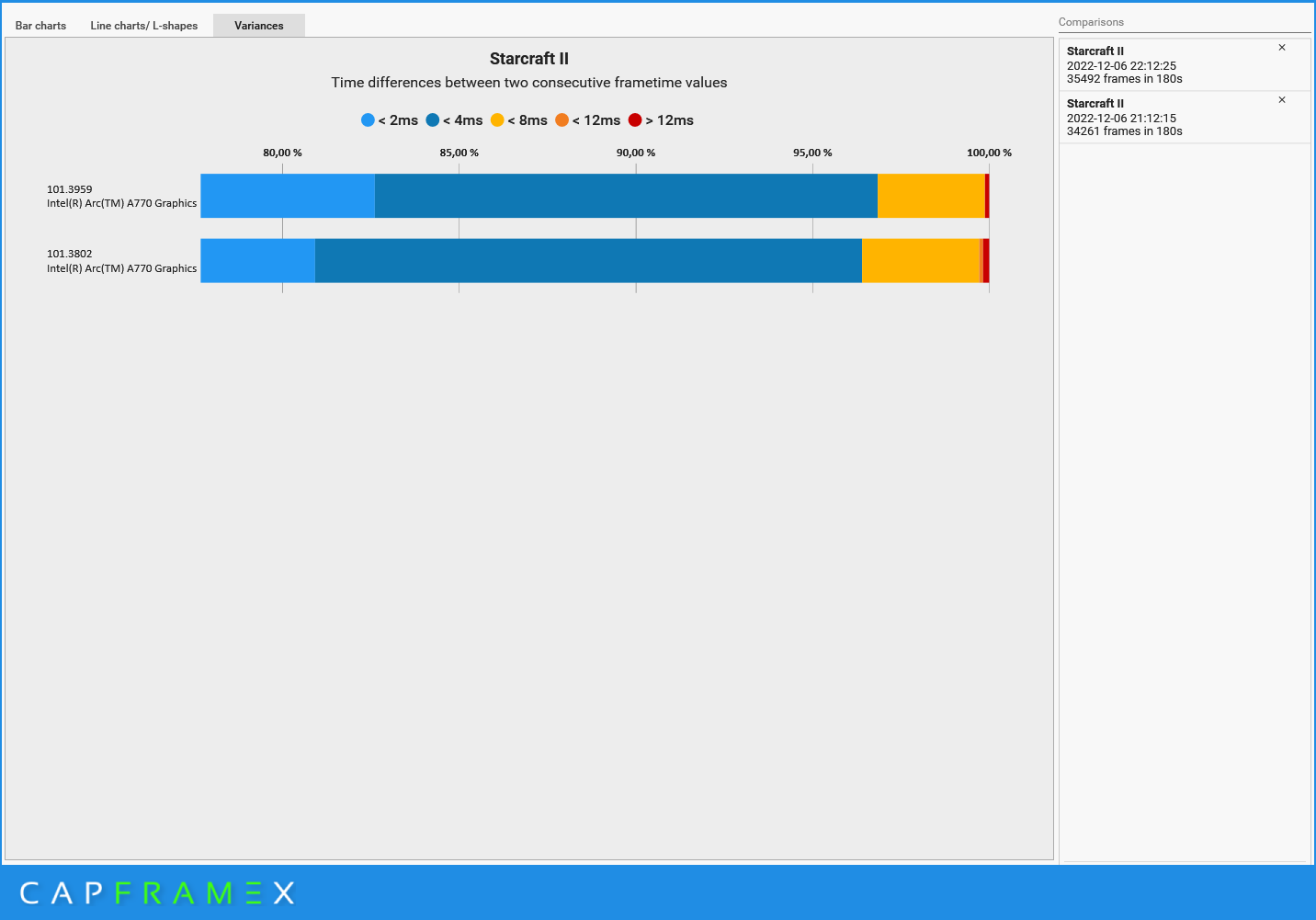Select the Starcraft II record with 35492 frames
The height and width of the screenshot is (920, 1316).
point(1185,64)
